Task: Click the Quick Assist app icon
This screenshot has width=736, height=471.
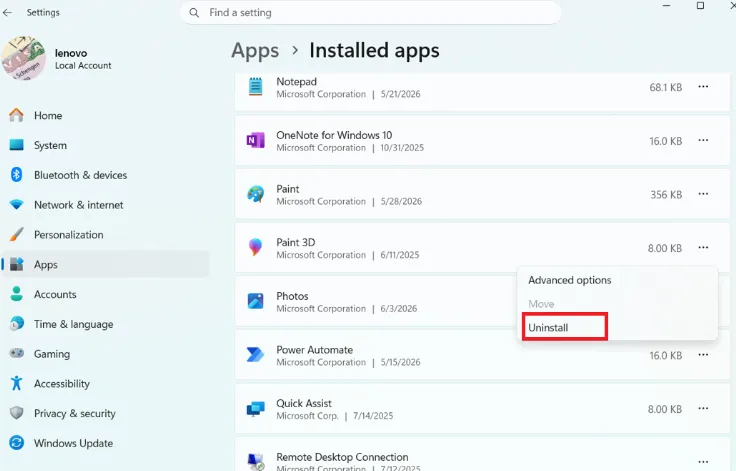Action: coord(255,409)
